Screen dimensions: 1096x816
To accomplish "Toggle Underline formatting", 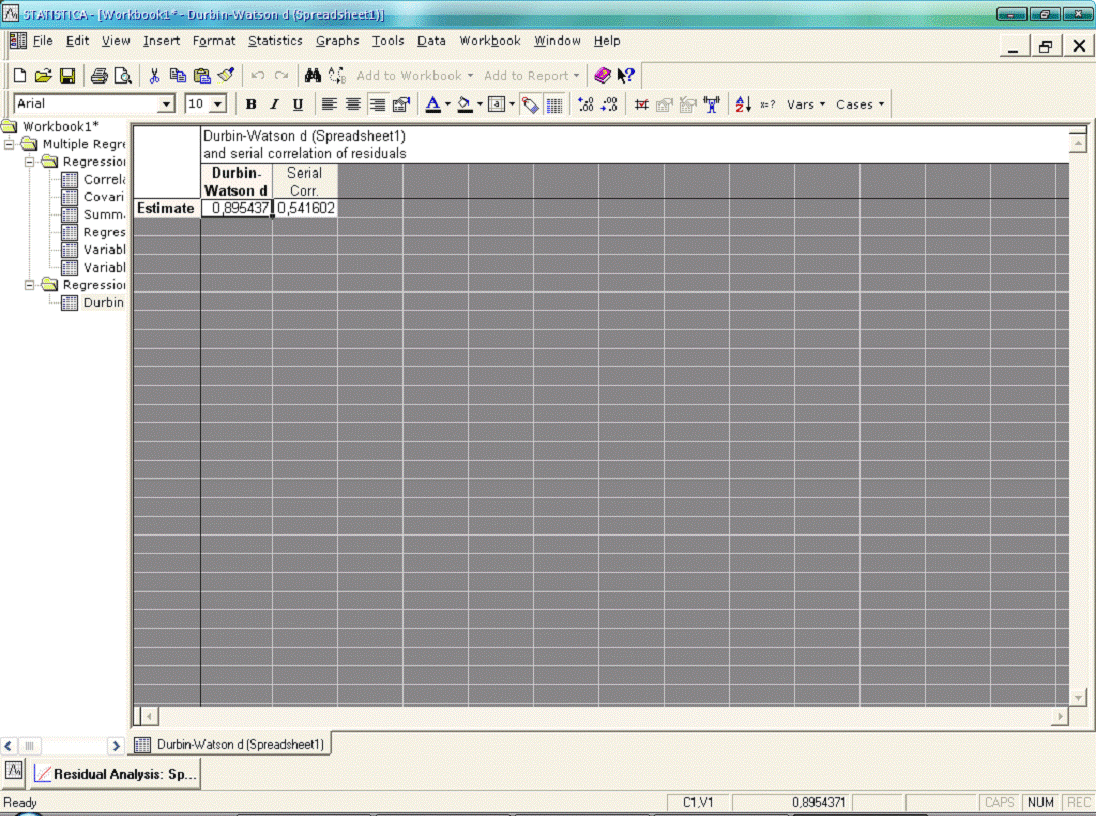I will coord(297,104).
